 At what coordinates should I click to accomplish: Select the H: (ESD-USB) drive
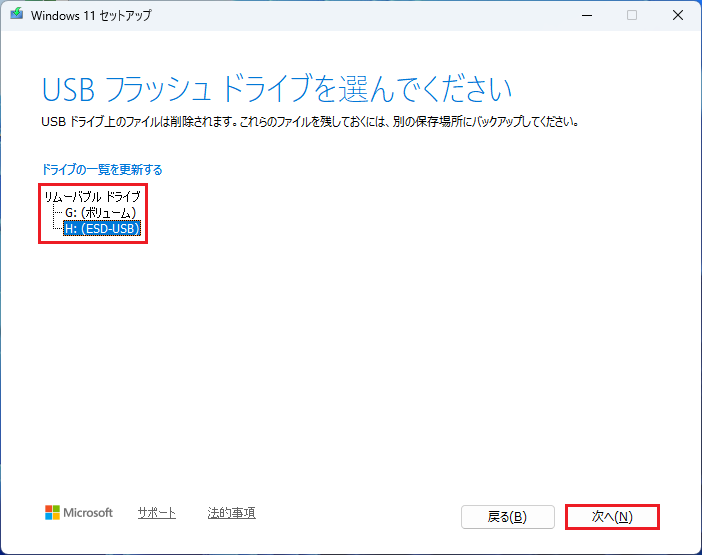(102, 229)
